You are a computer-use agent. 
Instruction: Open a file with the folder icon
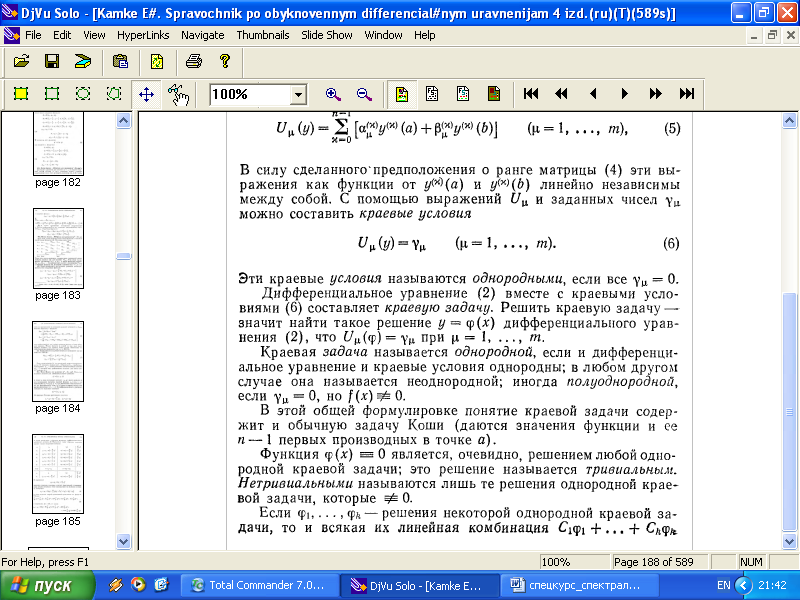21,62
